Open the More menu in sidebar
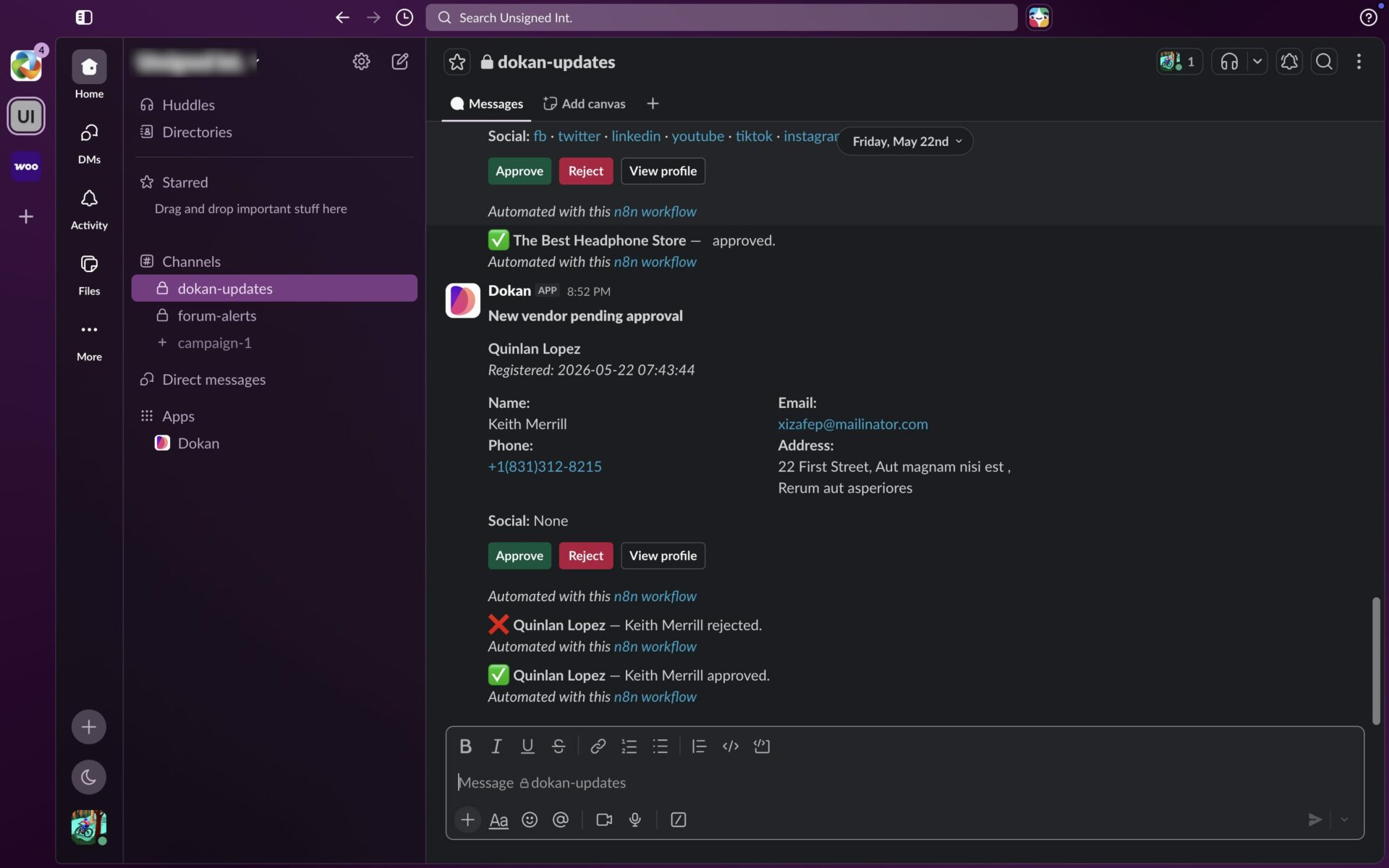 [x=89, y=341]
